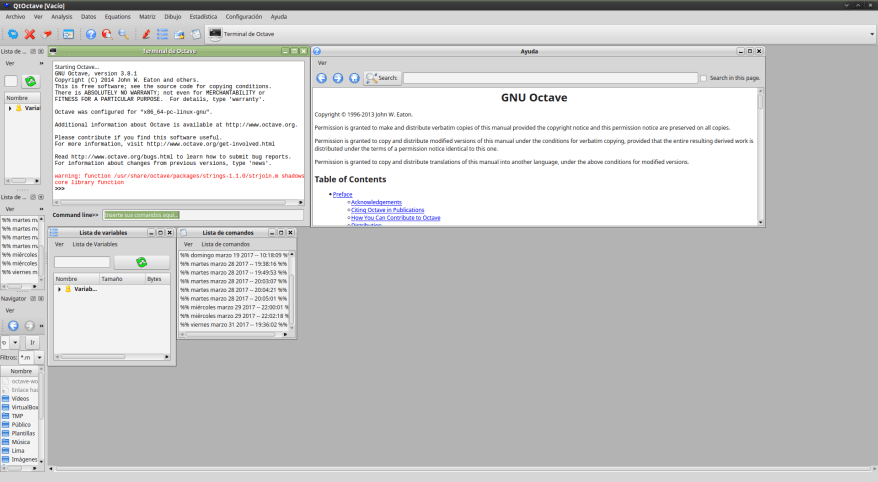Open the Equations menu

pyautogui.click(x=118, y=17)
